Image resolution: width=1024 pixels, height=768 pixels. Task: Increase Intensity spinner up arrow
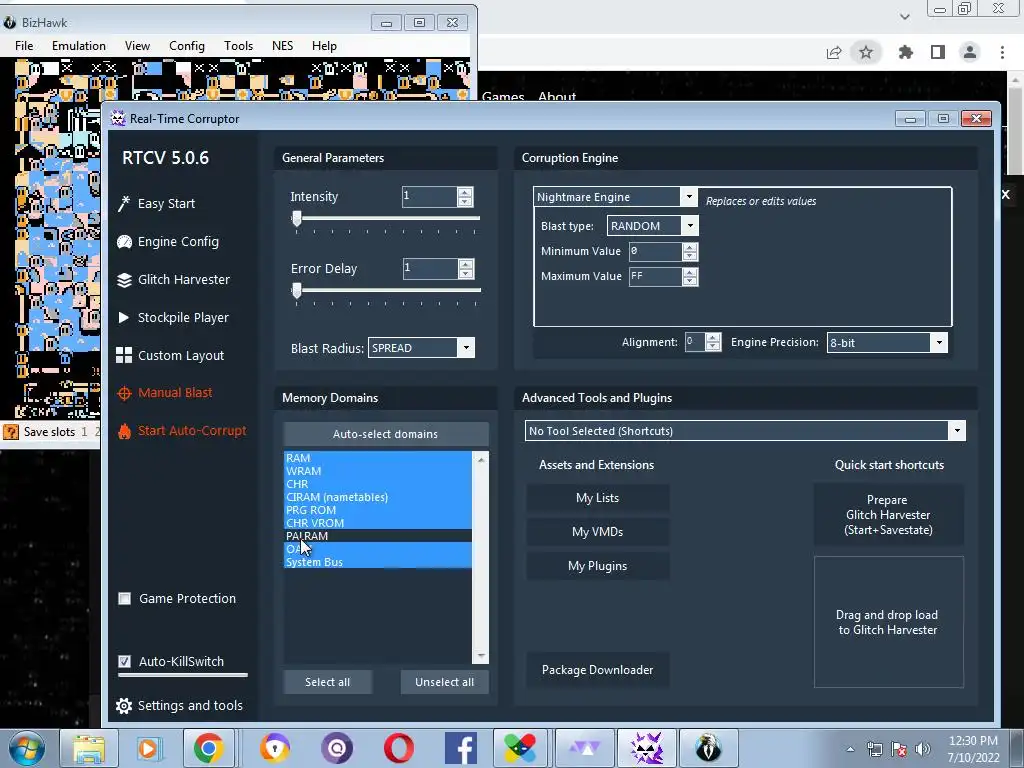pyautogui.click(x=465, y=192)
